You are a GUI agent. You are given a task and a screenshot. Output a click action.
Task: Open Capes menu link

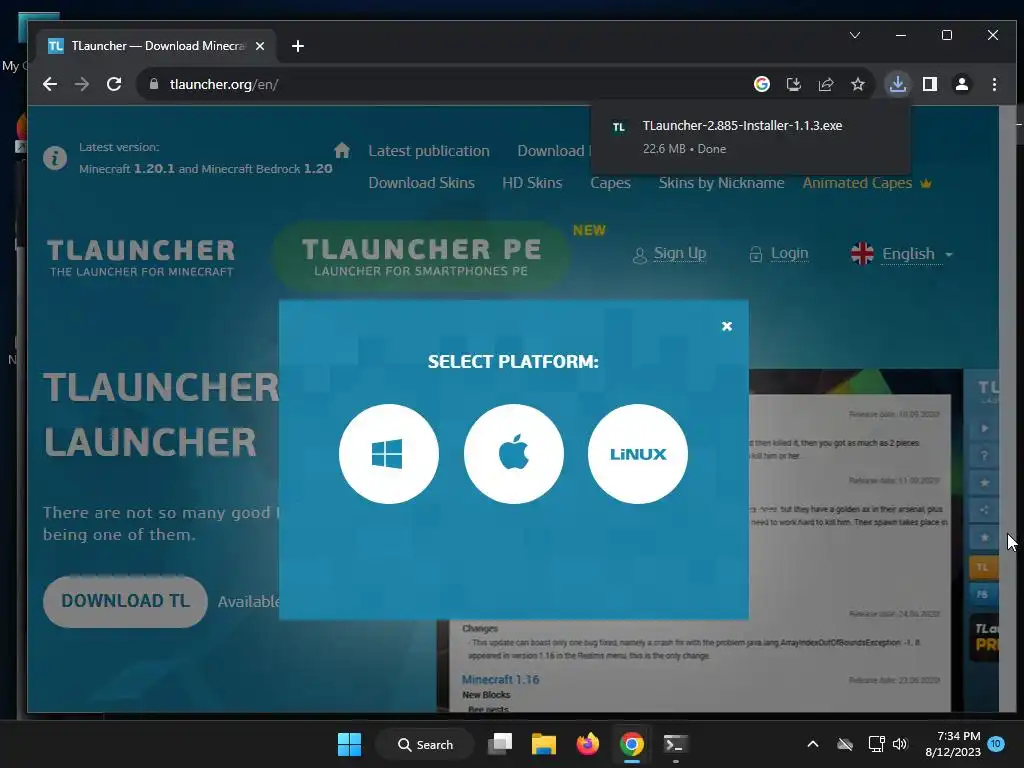611,183
